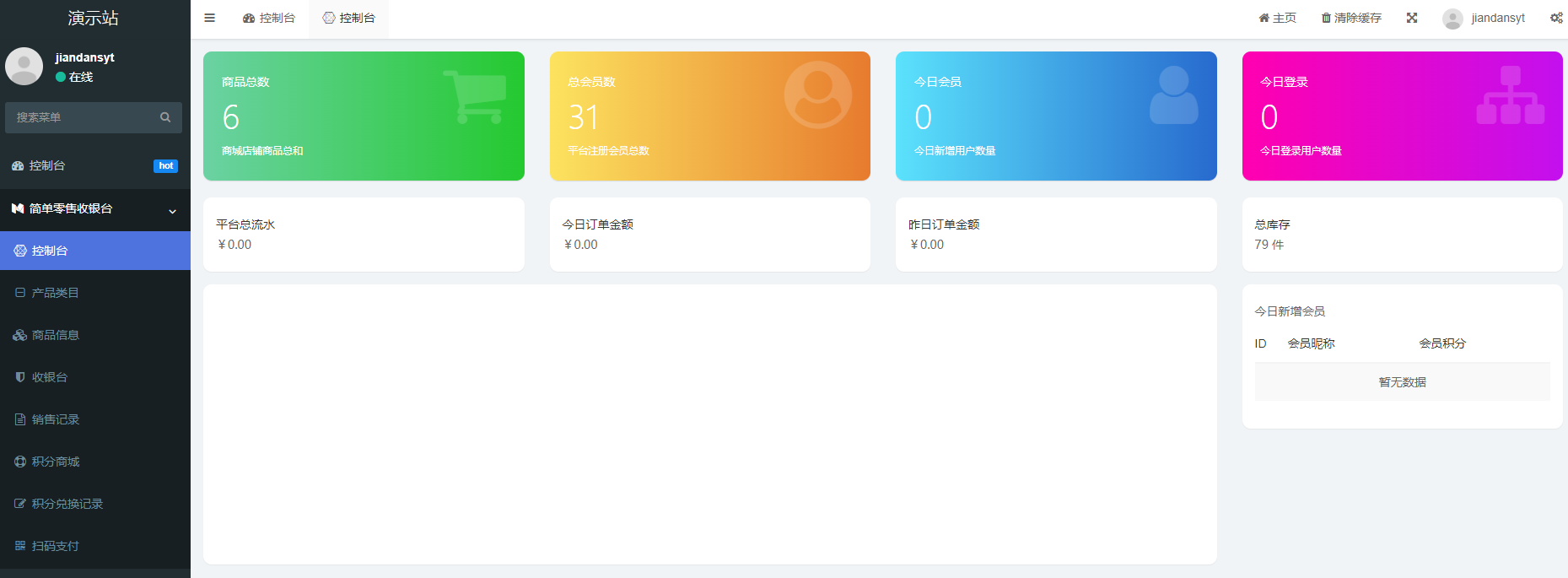
Task: Click the 会员昵称 column header
Action: point(1311,343)
